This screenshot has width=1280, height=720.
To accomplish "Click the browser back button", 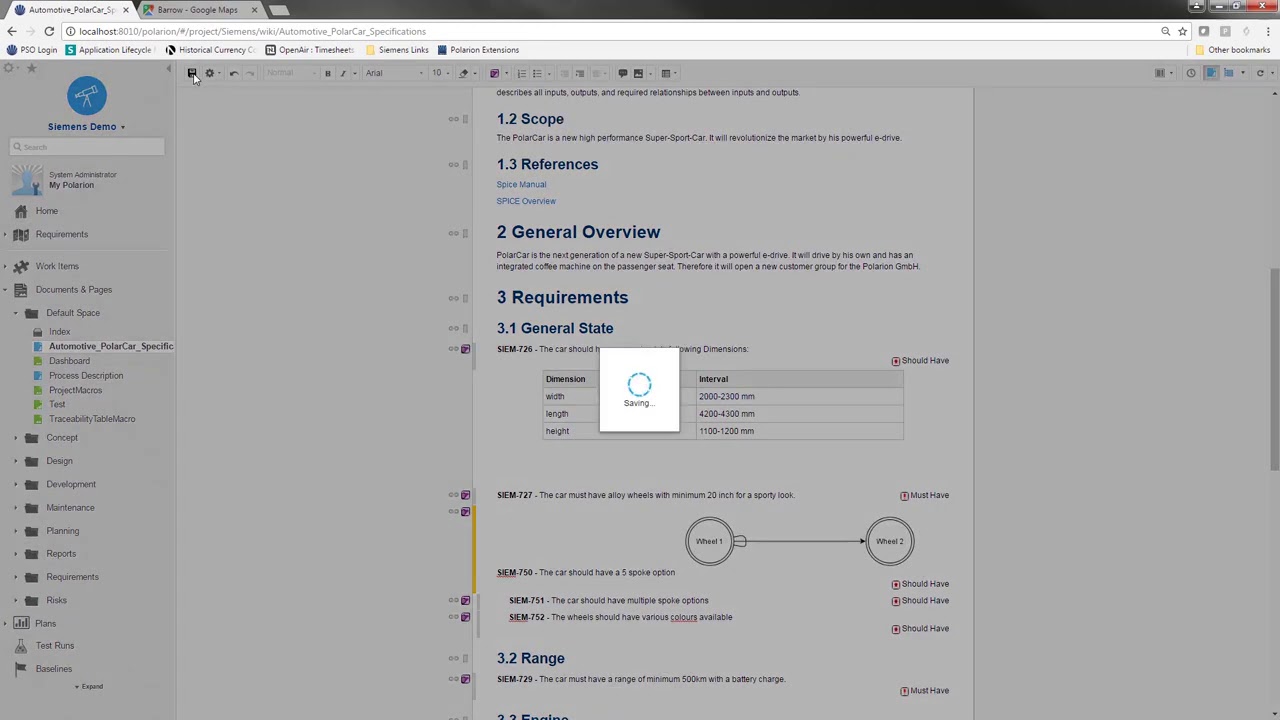I will pyautogui.click(x=12, y=31).
